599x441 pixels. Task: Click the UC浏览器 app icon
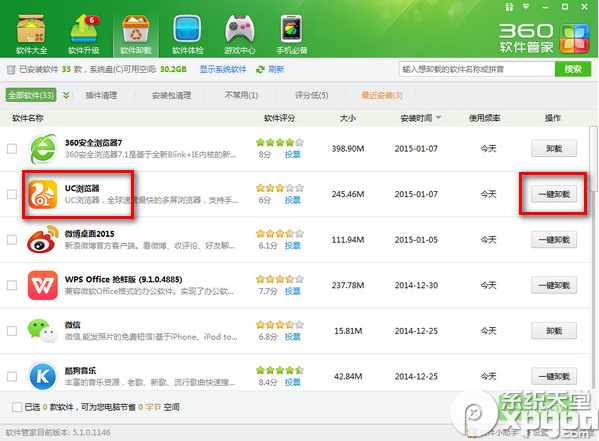tap(43, 194)
